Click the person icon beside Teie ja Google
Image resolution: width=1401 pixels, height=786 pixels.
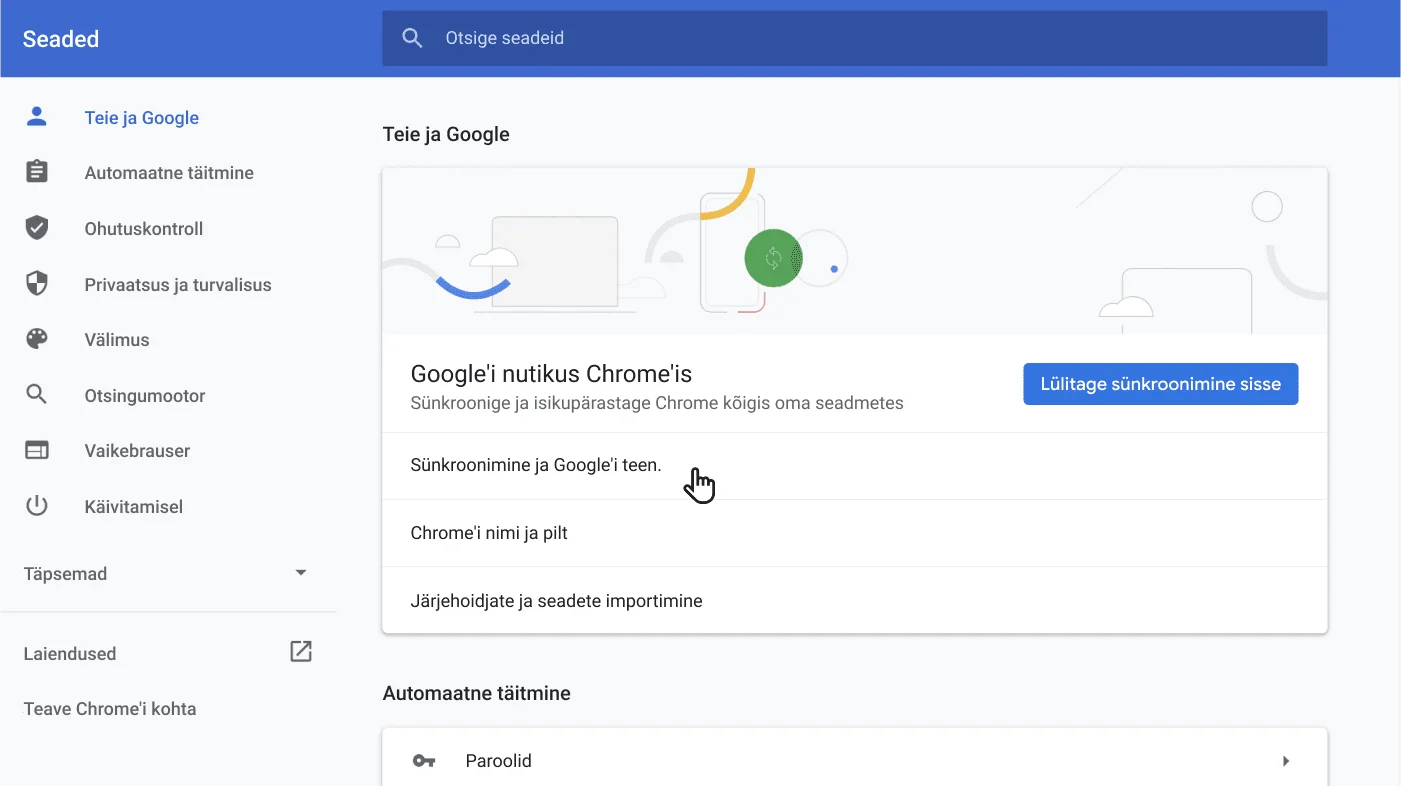point(36,116)
